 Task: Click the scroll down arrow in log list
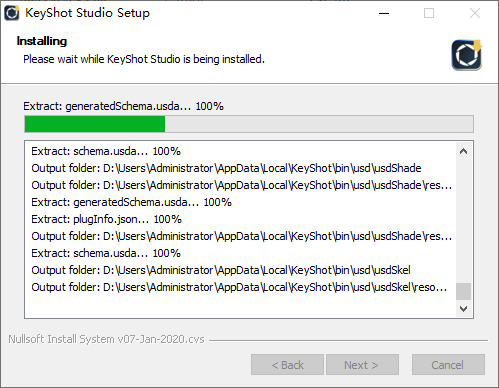(x=463, y=309)
